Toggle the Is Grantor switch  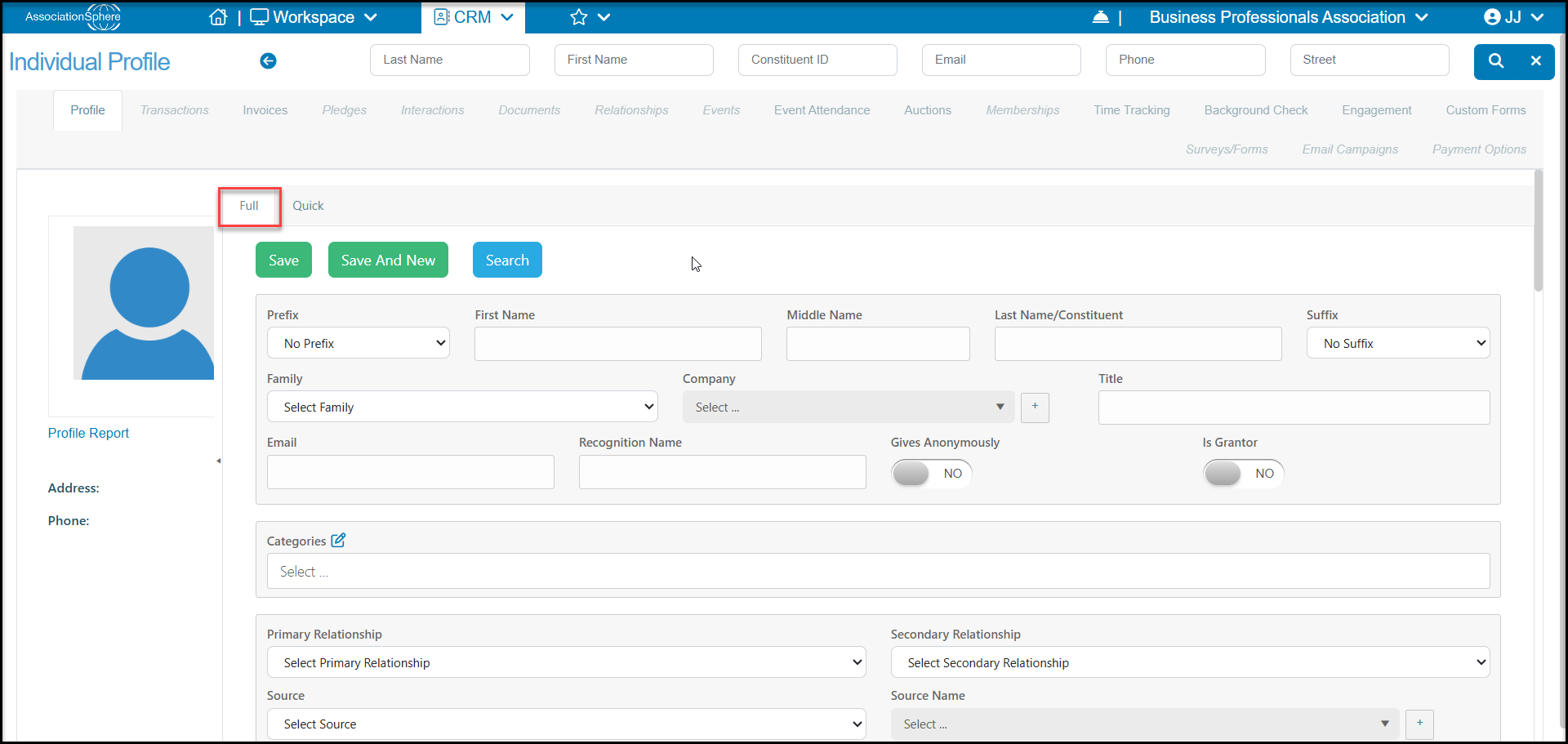point(1243,473)
